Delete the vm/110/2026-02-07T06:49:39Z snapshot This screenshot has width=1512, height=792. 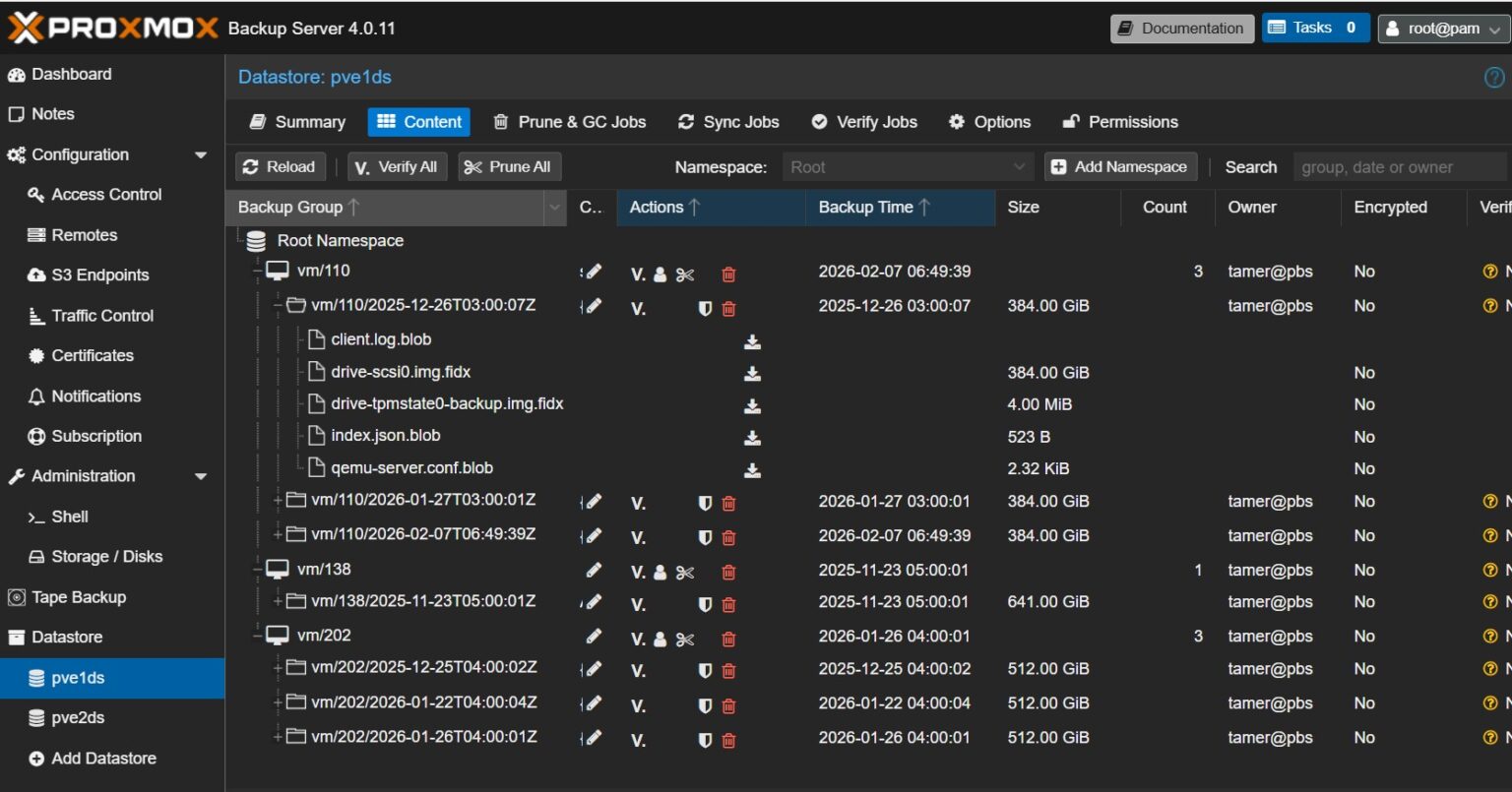(x=728, y=537)
